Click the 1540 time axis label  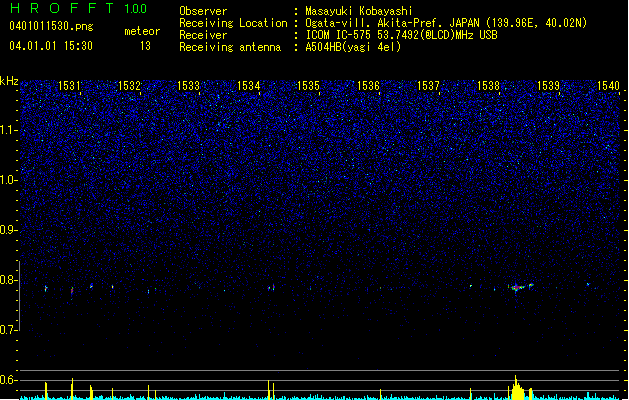609,86
